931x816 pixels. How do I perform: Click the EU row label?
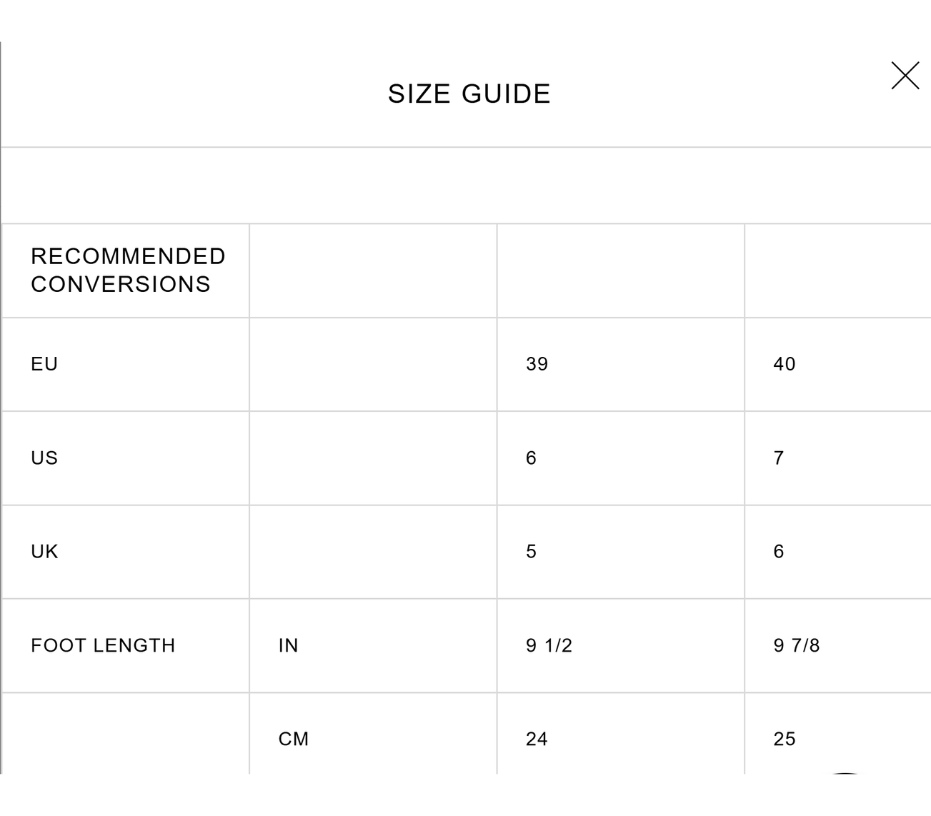pyautogui.click(x=45, y=364)
